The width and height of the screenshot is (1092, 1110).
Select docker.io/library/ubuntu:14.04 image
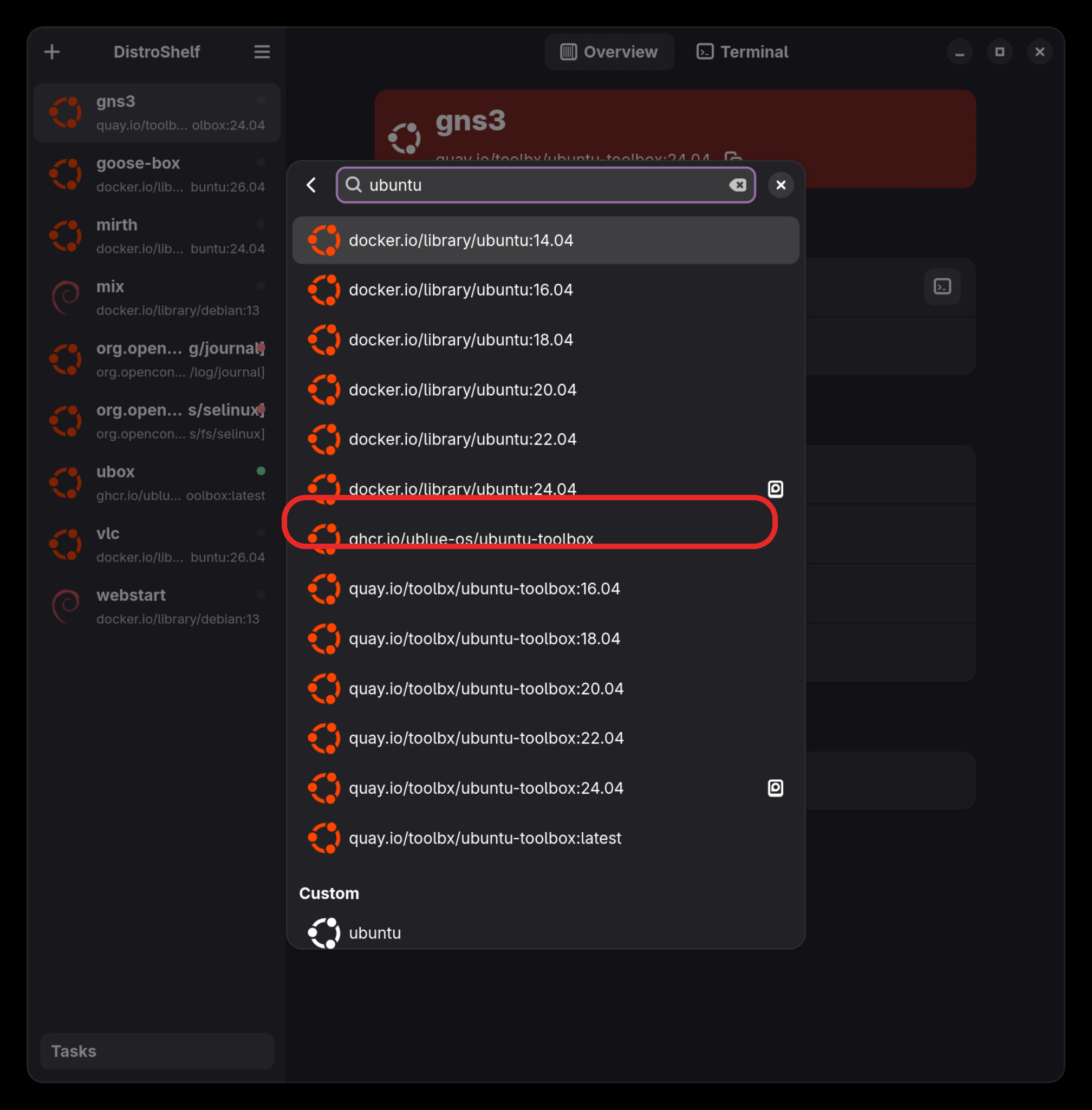click(x=545, y=240)
